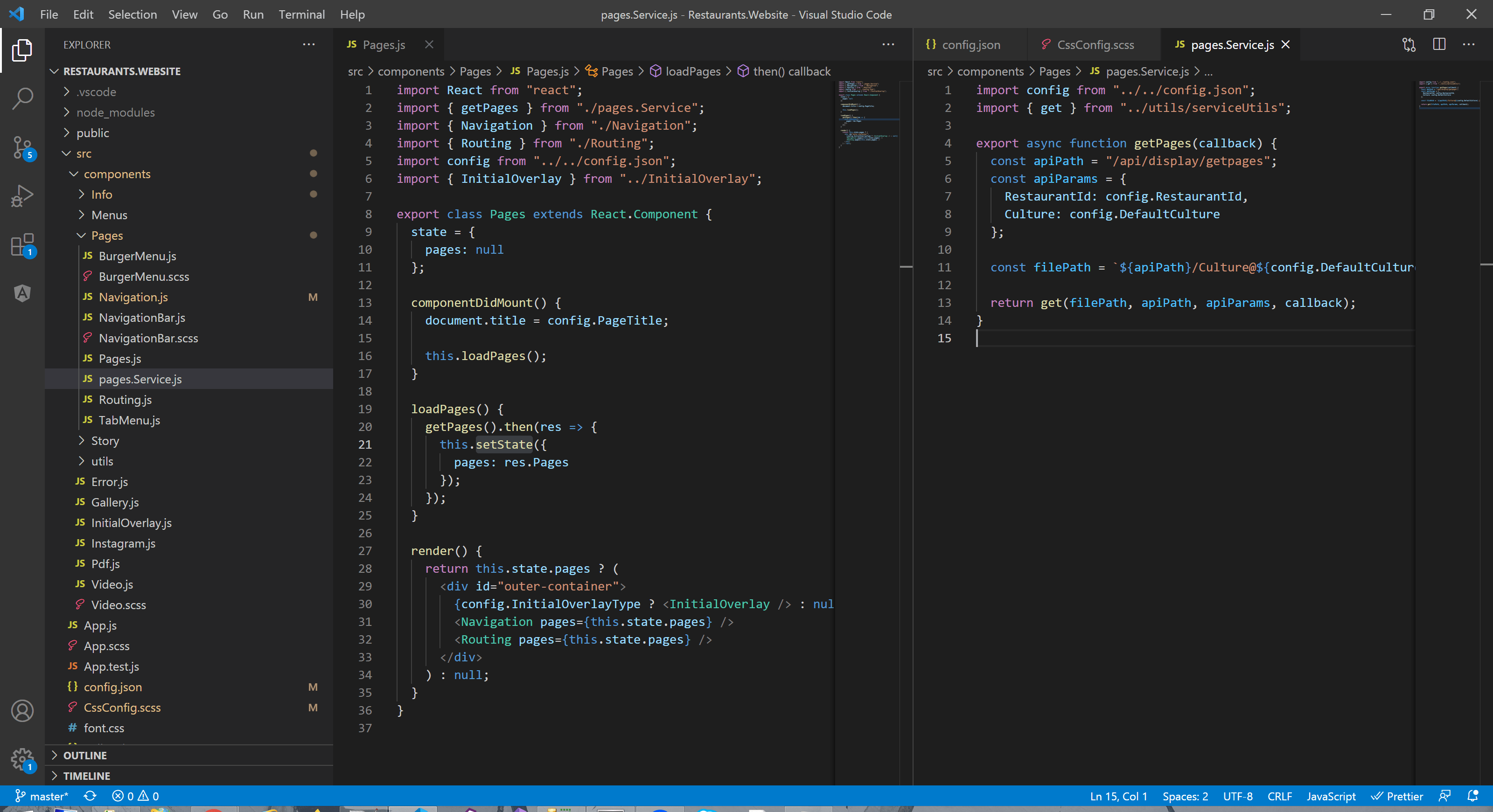Open the Search view in activity bar
This screenshot has height=812, width=1493.
(x=22, y=98)
